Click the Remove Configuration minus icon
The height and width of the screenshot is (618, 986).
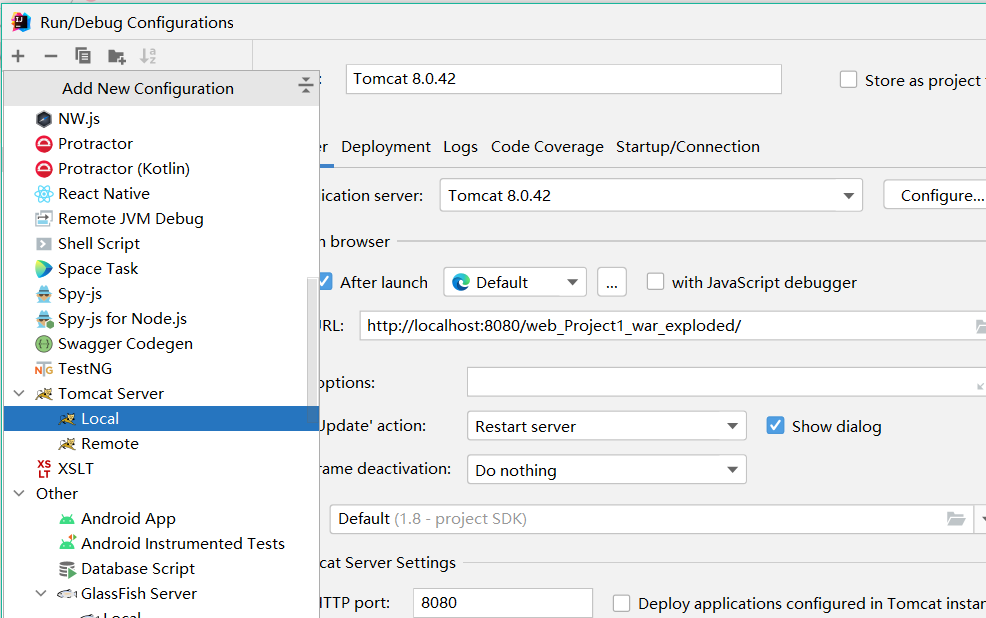[51, 56]
